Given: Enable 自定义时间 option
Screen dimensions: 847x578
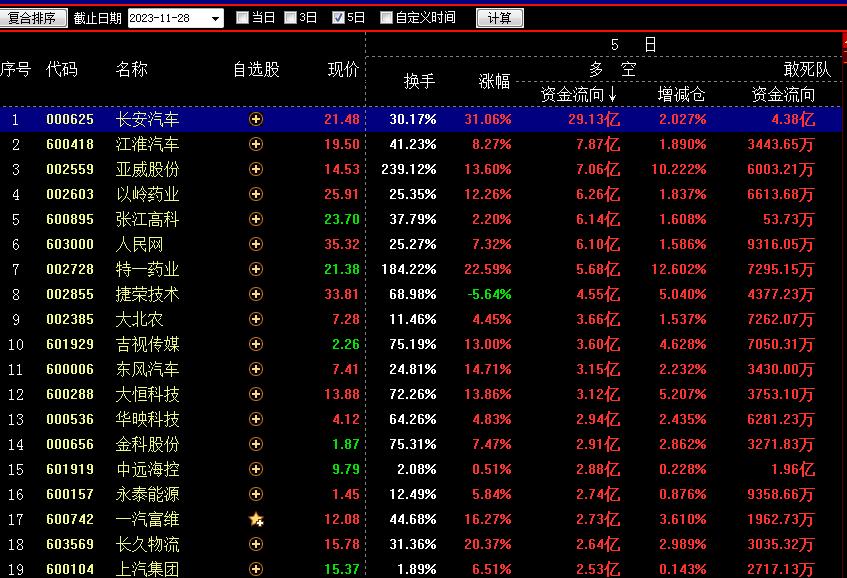Looking at the screenshot, I should point(386,16).
